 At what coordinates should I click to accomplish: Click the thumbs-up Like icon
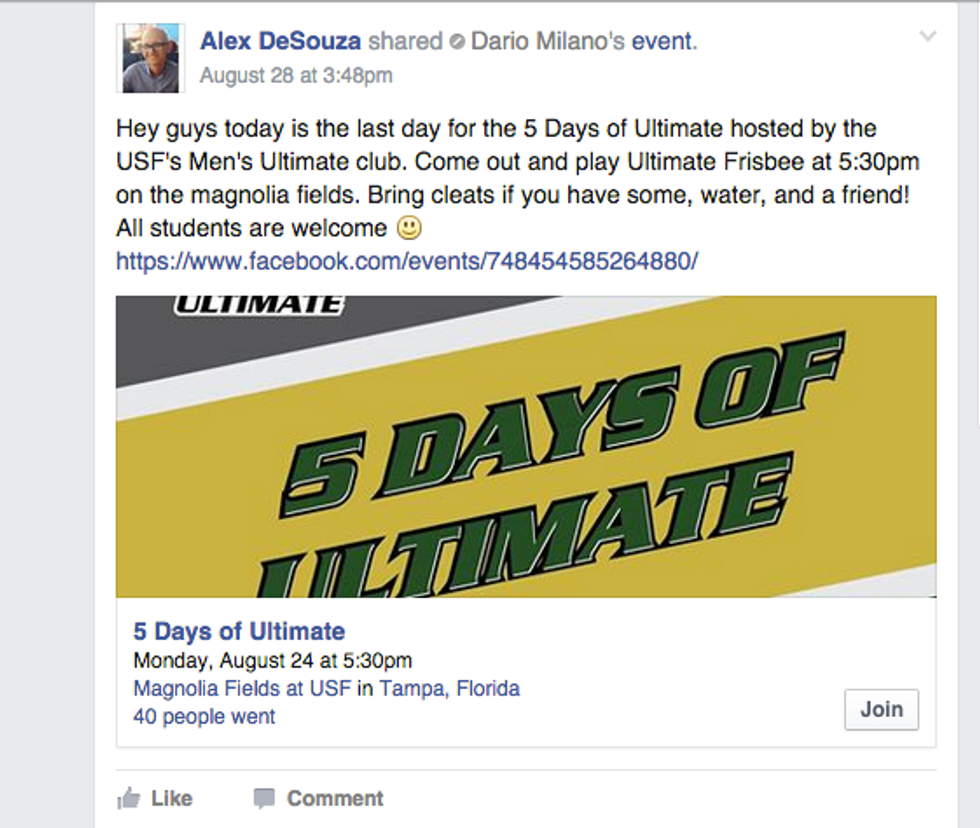[x=128, y=798]
